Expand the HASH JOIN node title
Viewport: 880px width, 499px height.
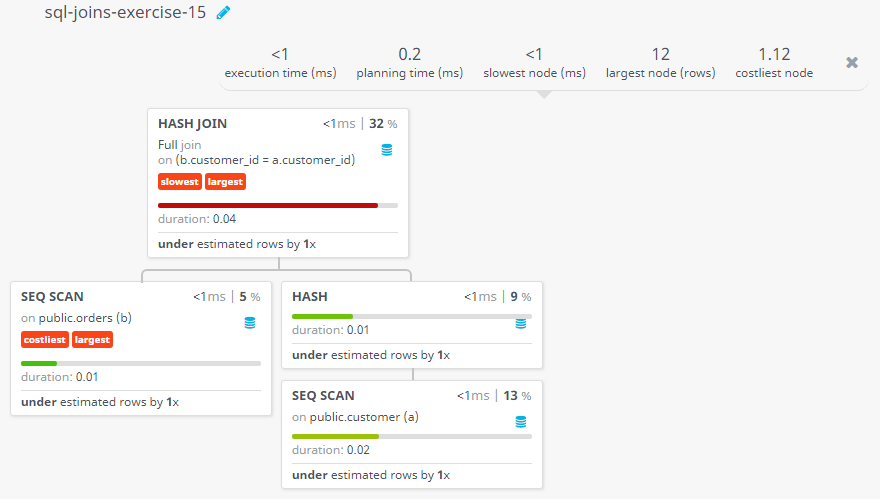pyautogui.click(x=192, y=123)
